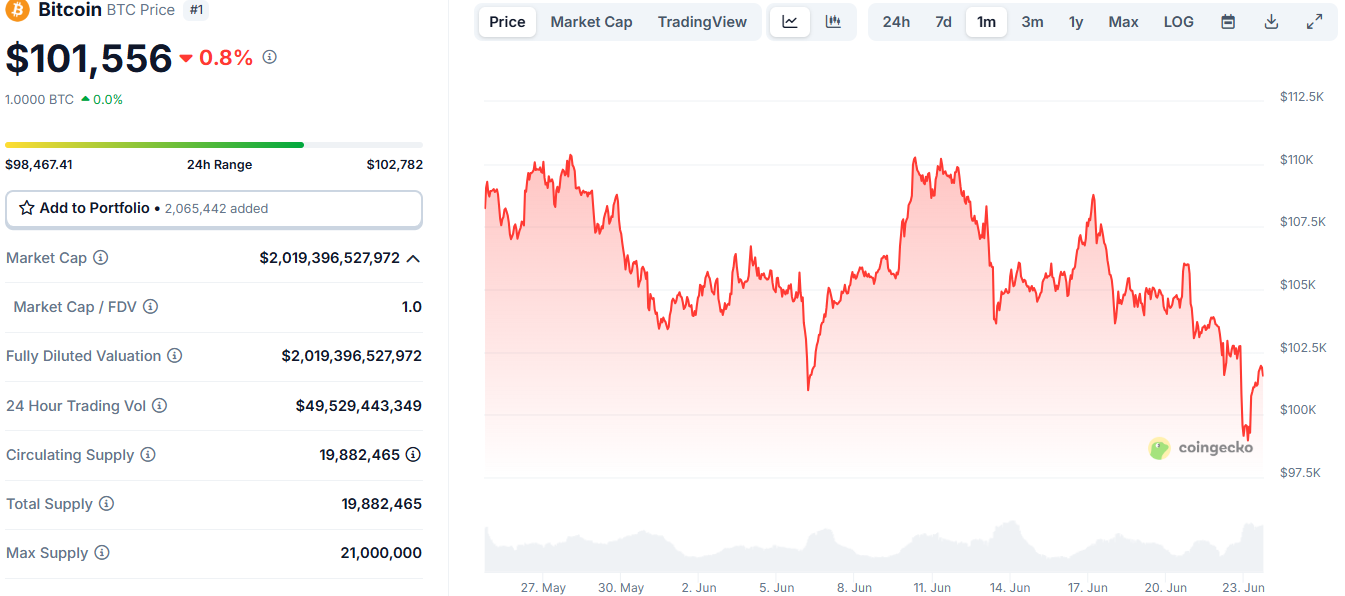This screenshot has width=1345, height=596.
Task: Click the Total Supply info icon
Action: (x=106, y=504)
